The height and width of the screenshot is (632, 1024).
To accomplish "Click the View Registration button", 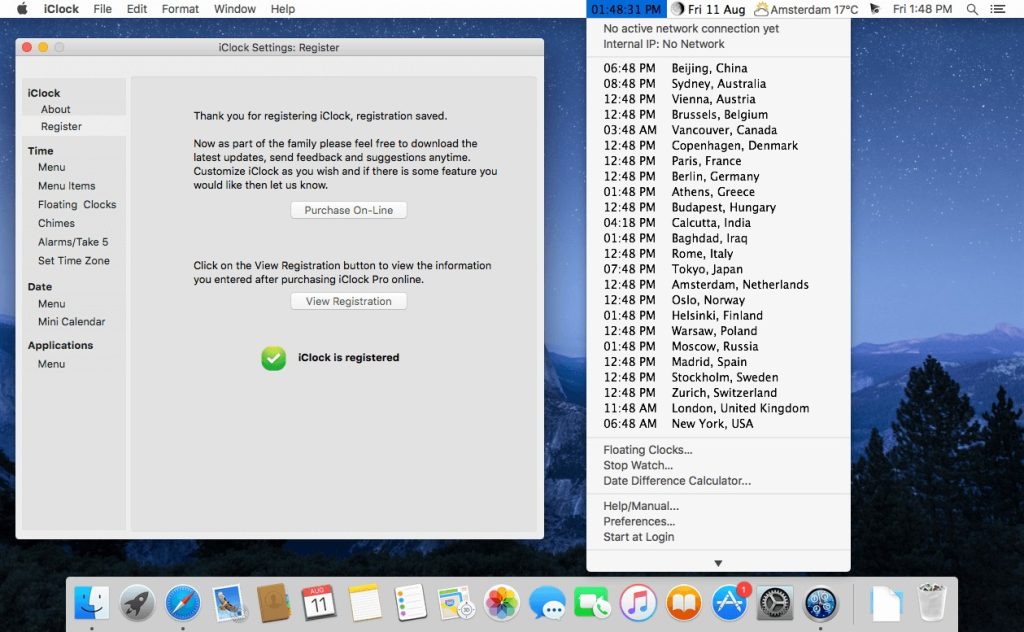I will (348, 301).
